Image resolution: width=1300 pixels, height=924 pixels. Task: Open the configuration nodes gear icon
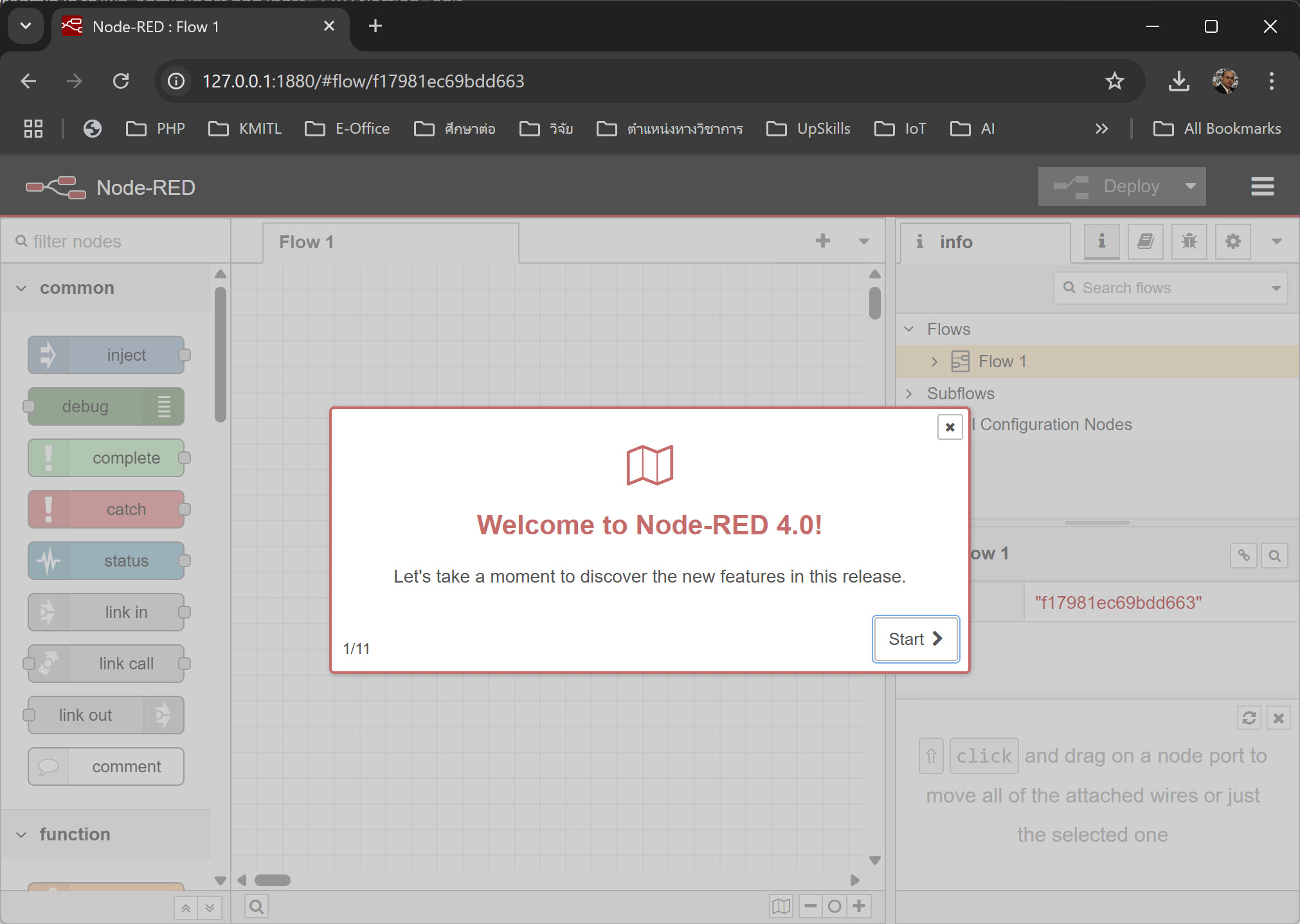coord(1232,242)
